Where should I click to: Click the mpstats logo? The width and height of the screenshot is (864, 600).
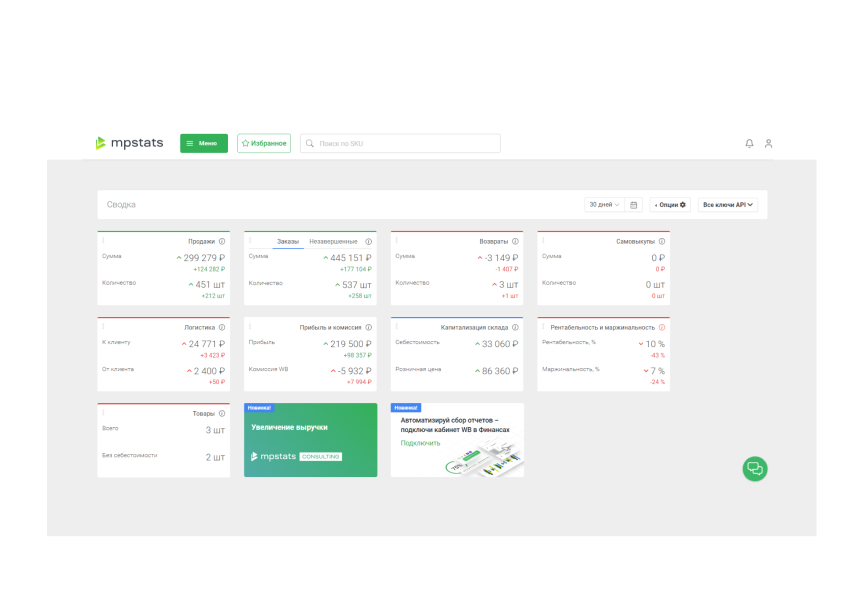click(130, 143)
